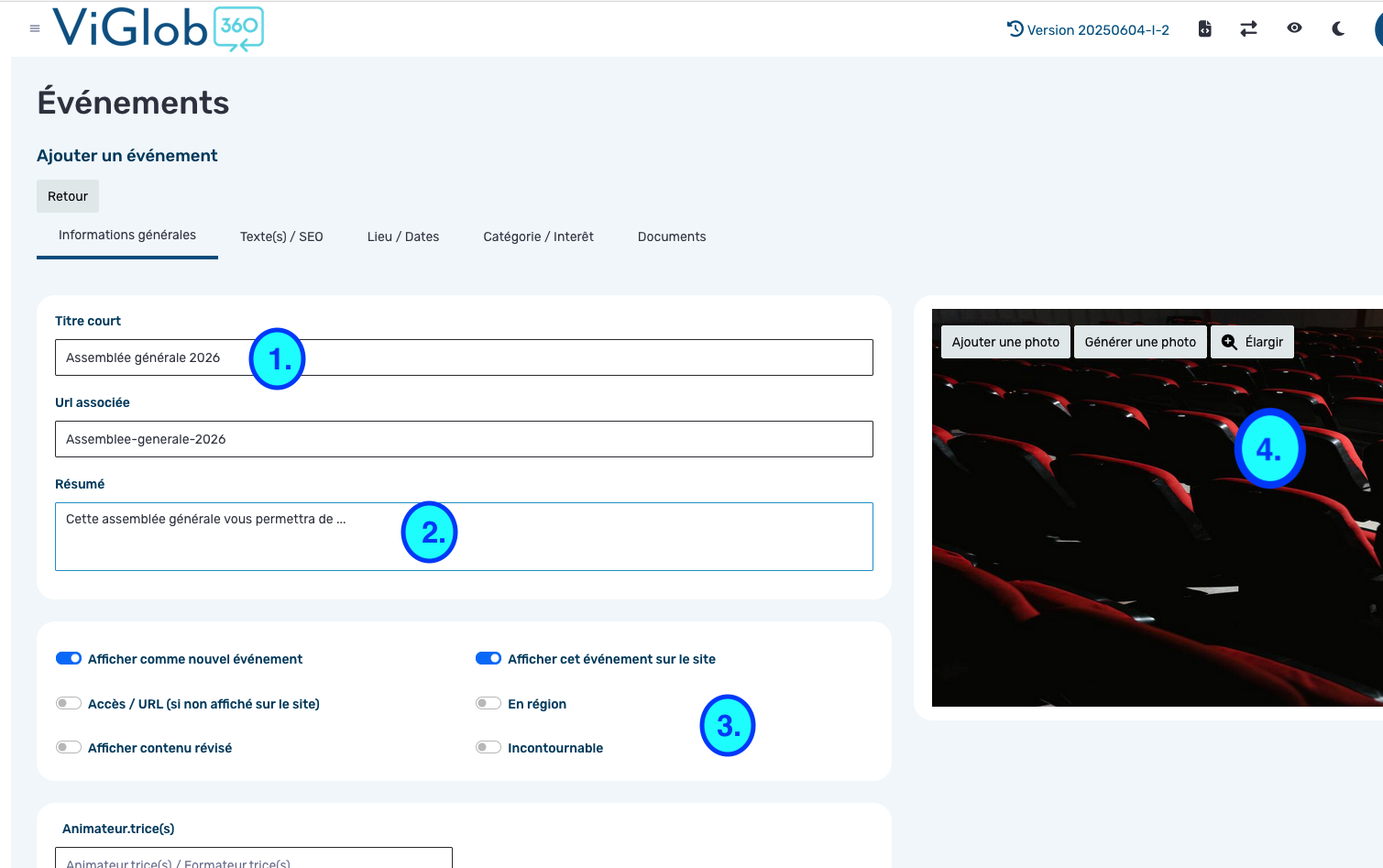1383x868 pixels.
Task: Click the 'Ajouter un événement' subtitle
Action: coord(127,156)
